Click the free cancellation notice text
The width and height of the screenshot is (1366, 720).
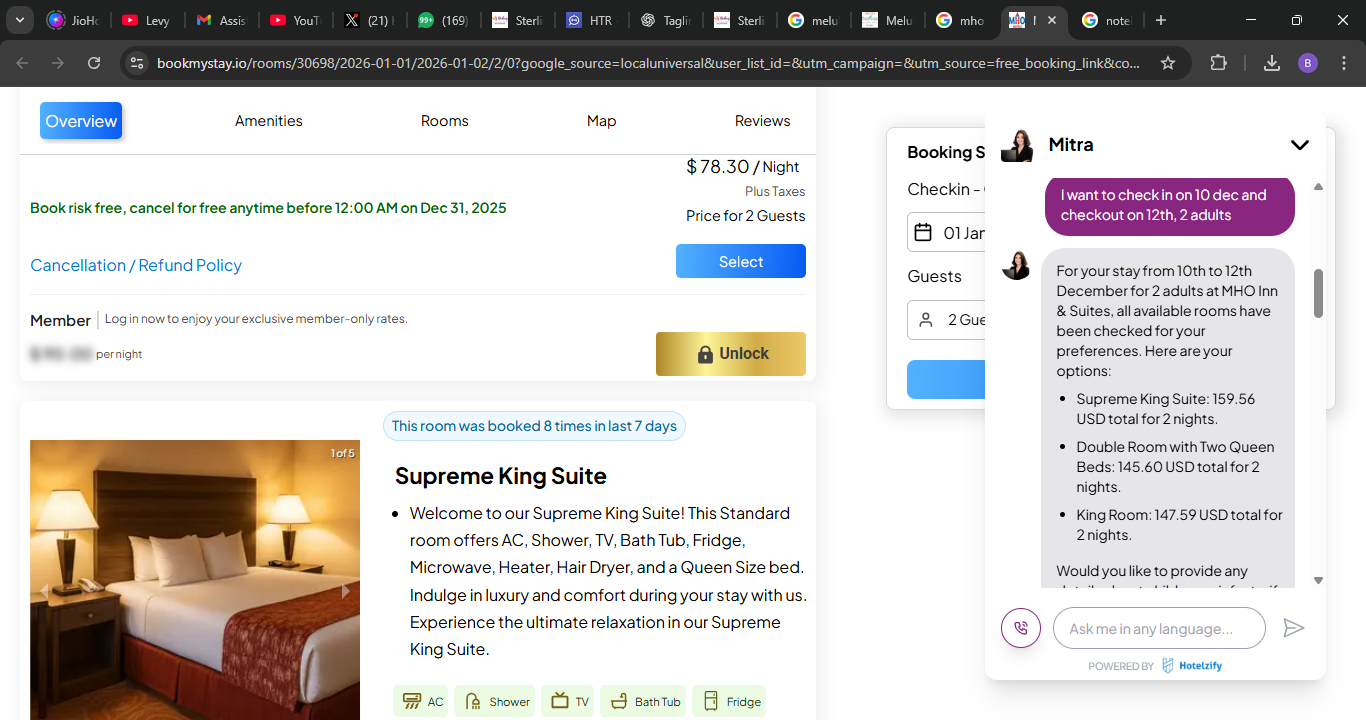(268, 208)
